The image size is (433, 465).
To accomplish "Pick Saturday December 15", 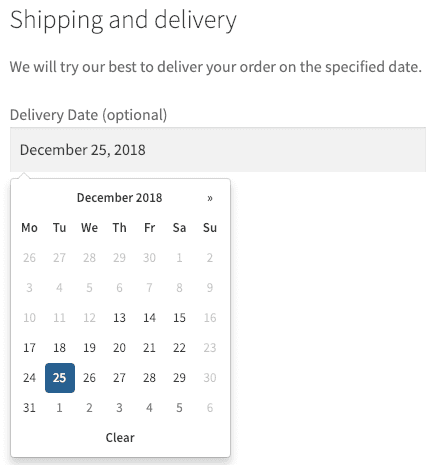I will [179, 318].
